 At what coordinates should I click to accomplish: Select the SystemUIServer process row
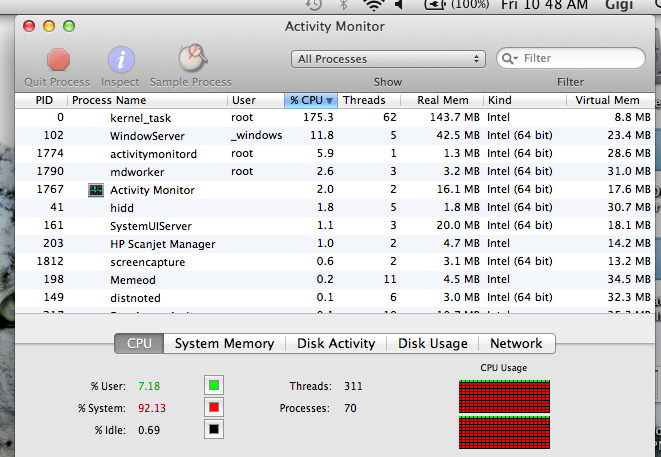335,226
